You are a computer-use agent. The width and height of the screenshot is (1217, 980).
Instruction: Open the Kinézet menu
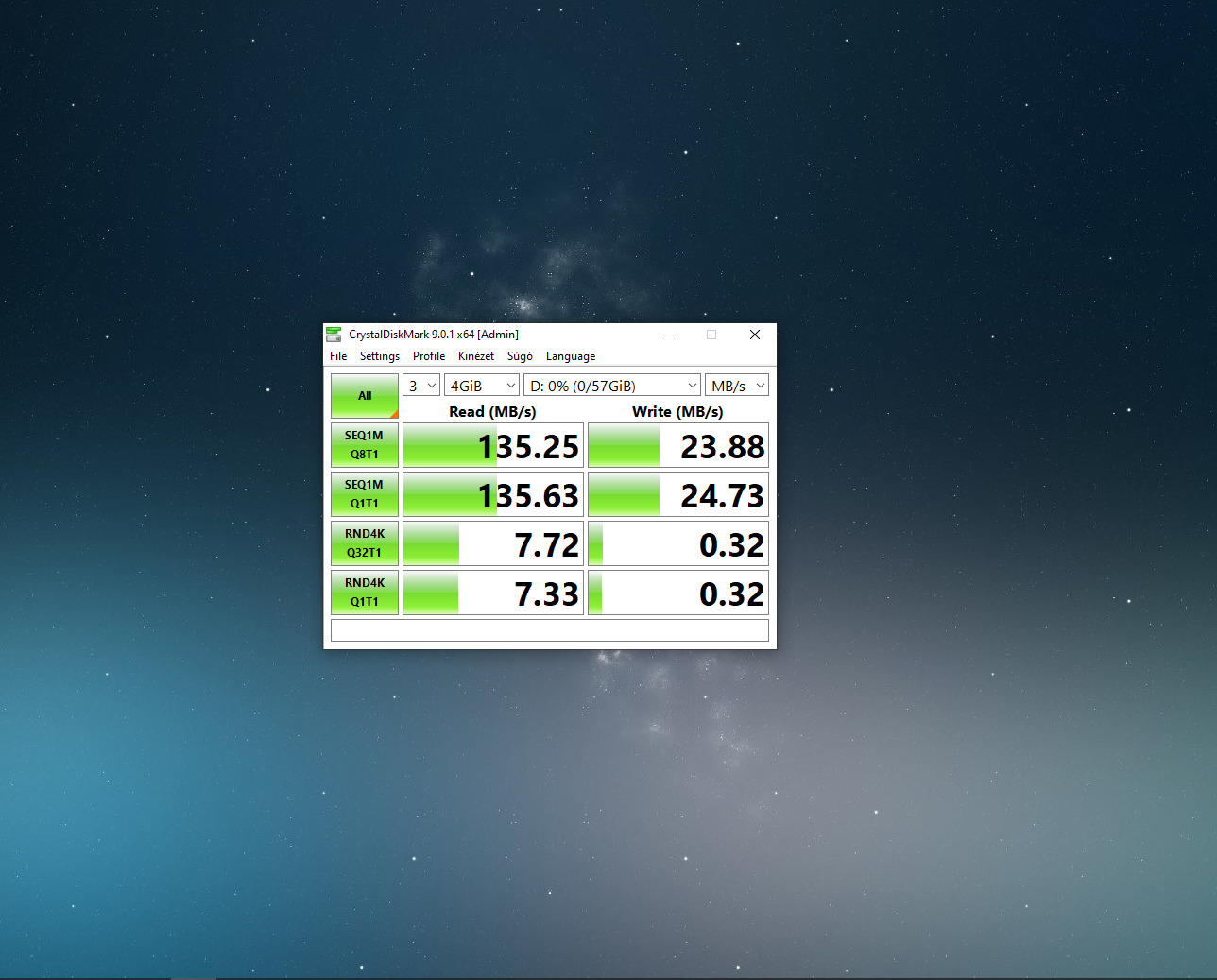pyautogui.click(x=476, y=356)
